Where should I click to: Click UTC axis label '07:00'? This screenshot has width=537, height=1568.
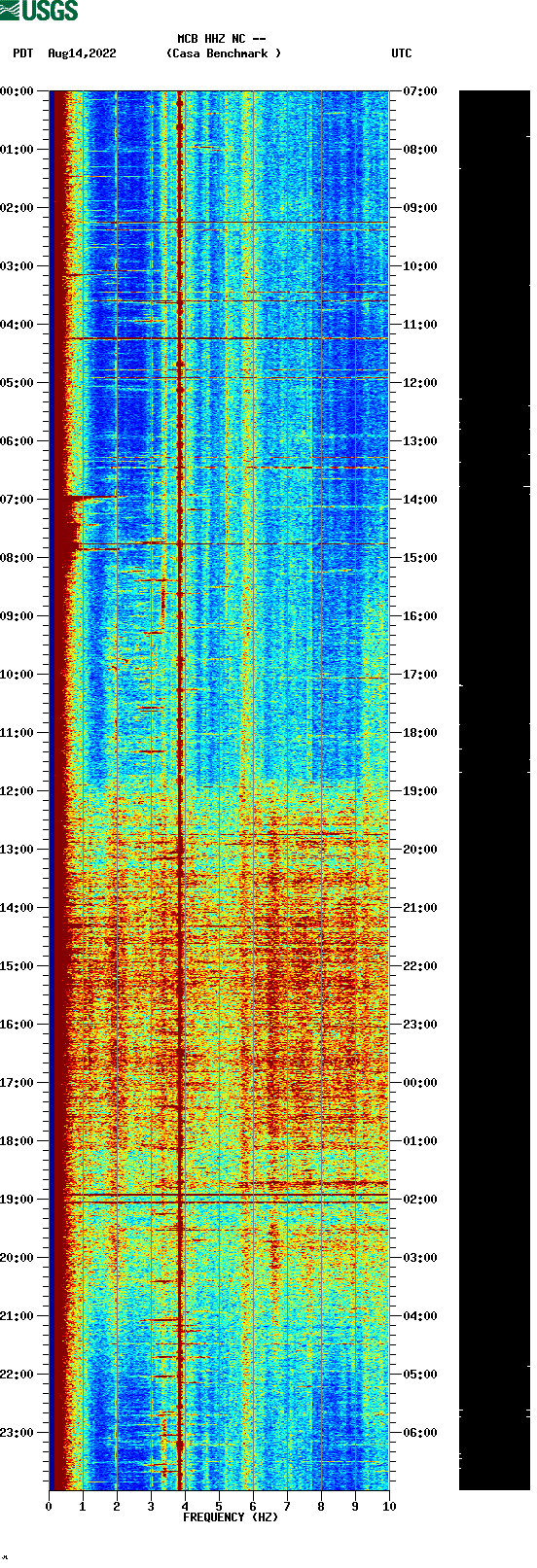[420, 91]
